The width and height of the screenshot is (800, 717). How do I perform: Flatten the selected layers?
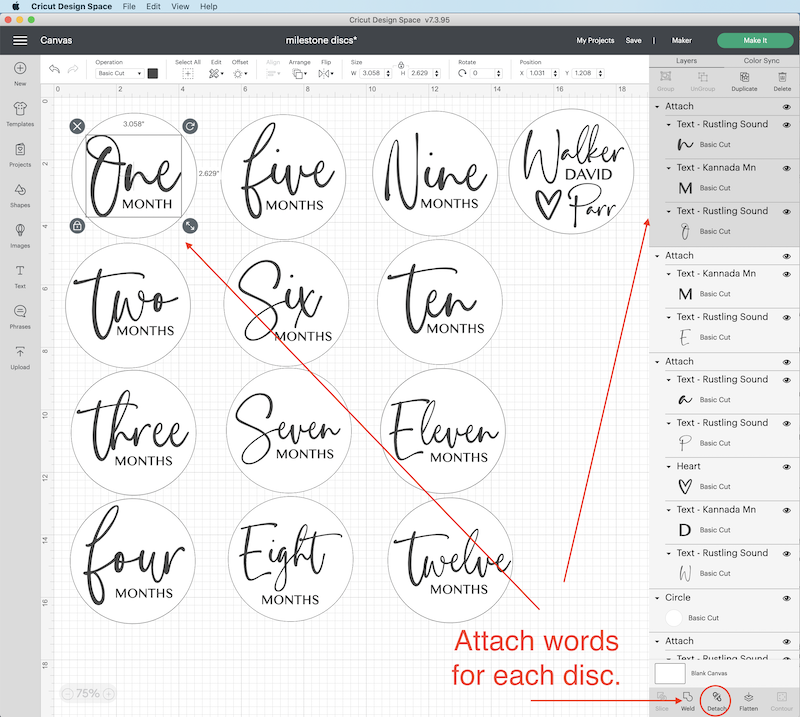(748, 701)
